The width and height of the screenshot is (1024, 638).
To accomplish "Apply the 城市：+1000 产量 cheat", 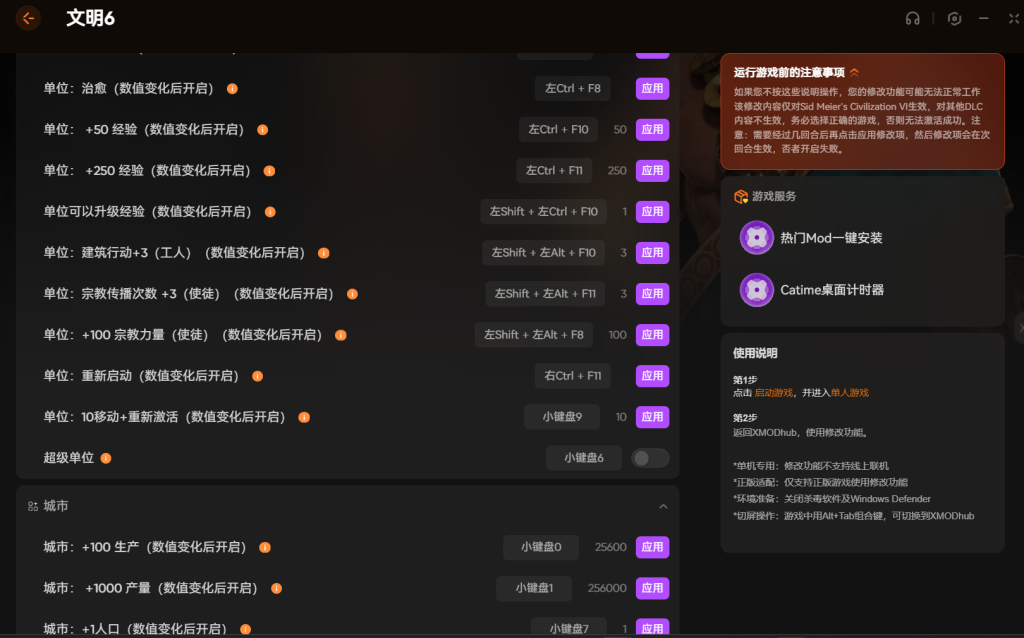I will pyautogui.click(x=652, y=589).
